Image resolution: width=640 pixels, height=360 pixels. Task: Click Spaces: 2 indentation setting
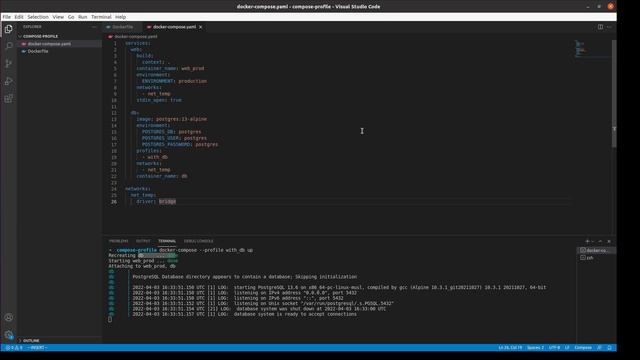535,348
